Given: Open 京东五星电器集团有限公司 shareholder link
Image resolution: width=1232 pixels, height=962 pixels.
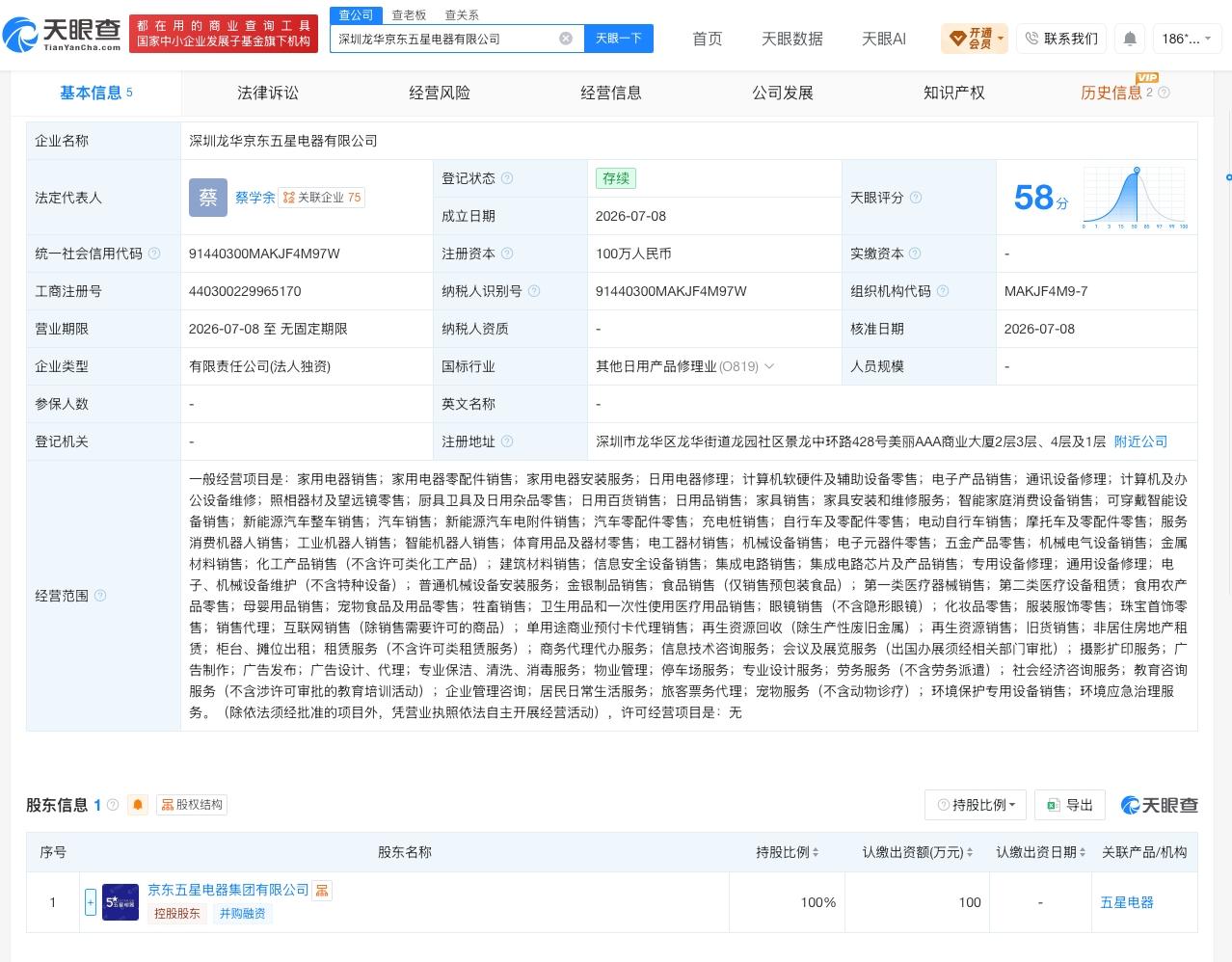Looking at the screenshot, I should [228, 890].
